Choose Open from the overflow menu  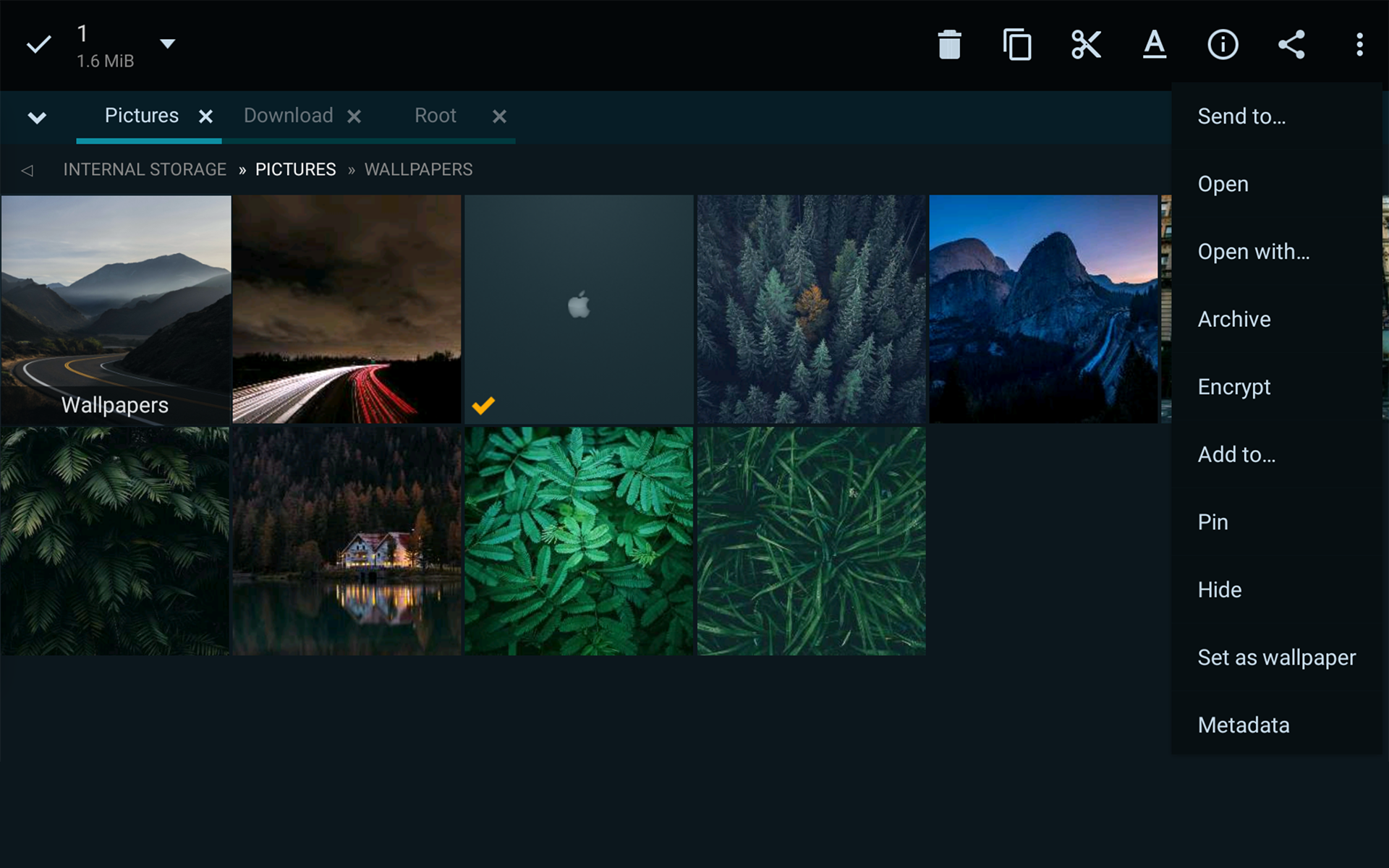pos(1277,184)
